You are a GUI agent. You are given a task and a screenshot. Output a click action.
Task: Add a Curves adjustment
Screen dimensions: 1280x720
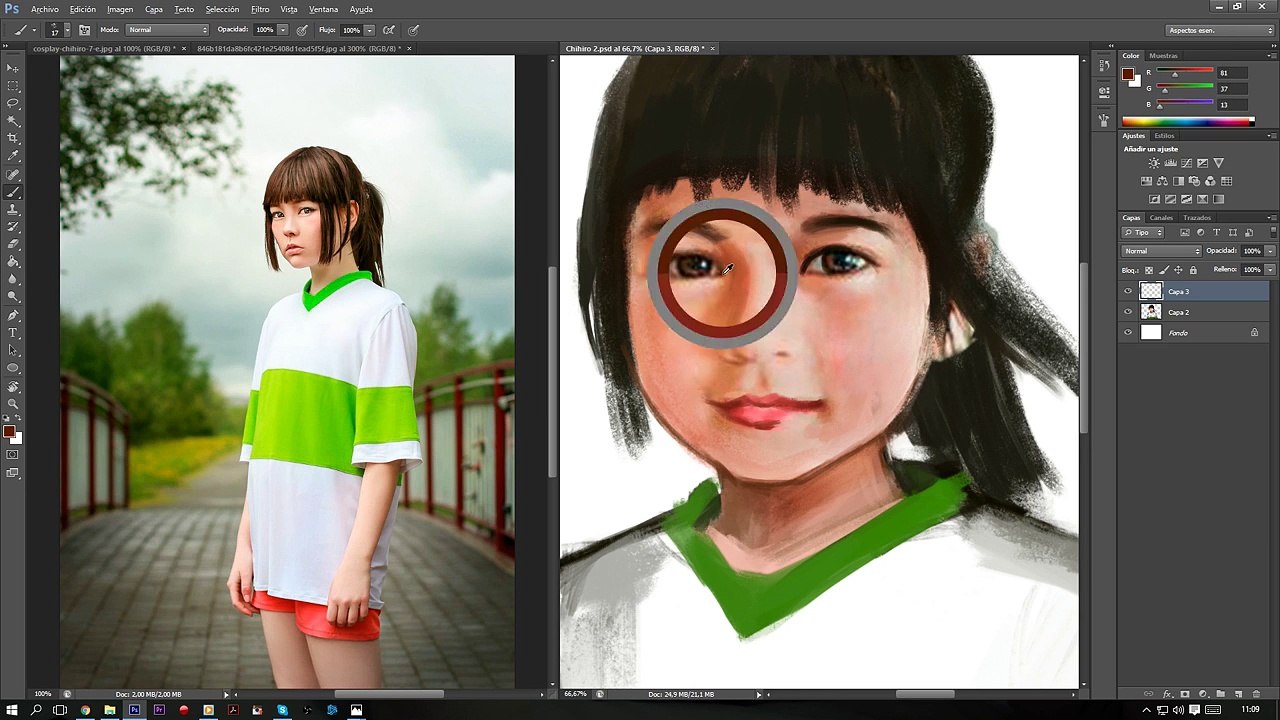[x=1186, y=163]
